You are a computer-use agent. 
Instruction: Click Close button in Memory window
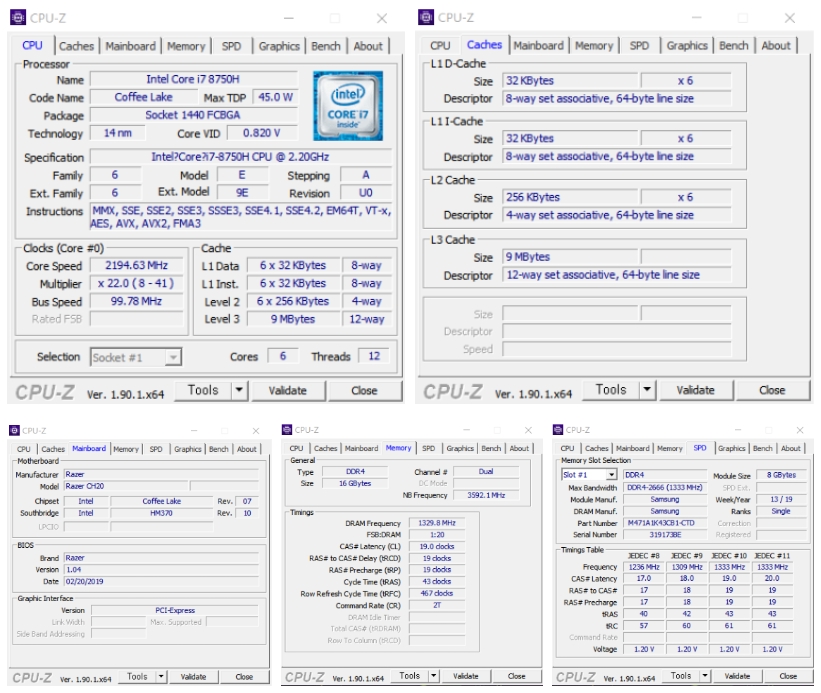click(516, 676)
